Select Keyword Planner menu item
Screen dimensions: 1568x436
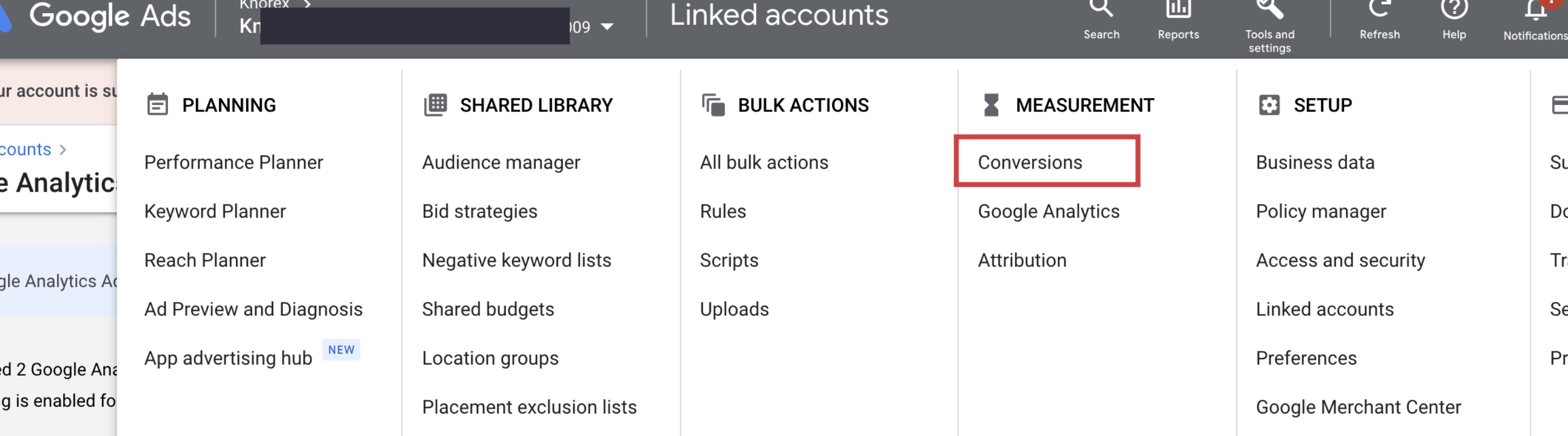pyautogui.click(x=215, y=211)
